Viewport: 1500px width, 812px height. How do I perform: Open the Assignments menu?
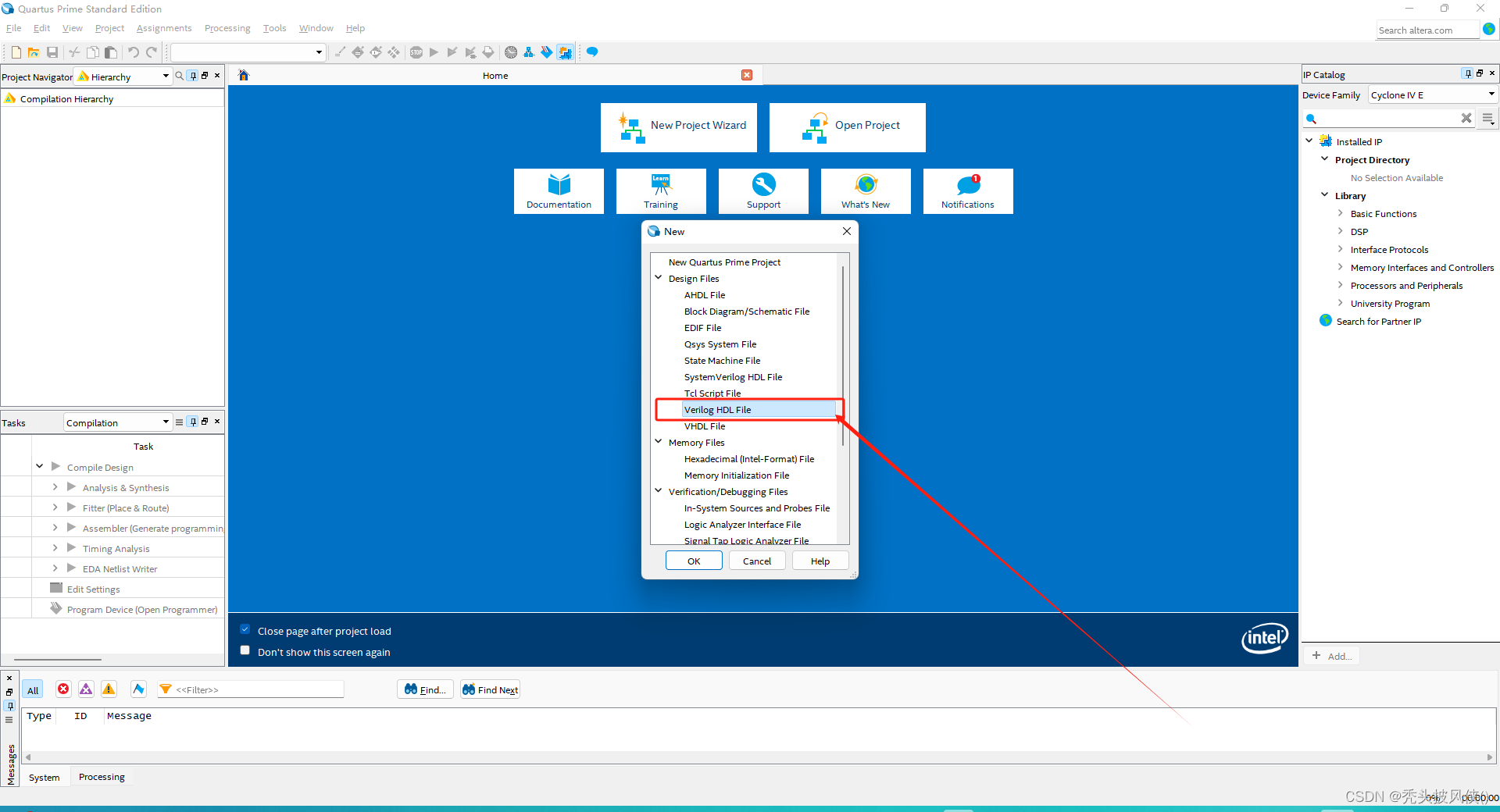tap(164, 28)
